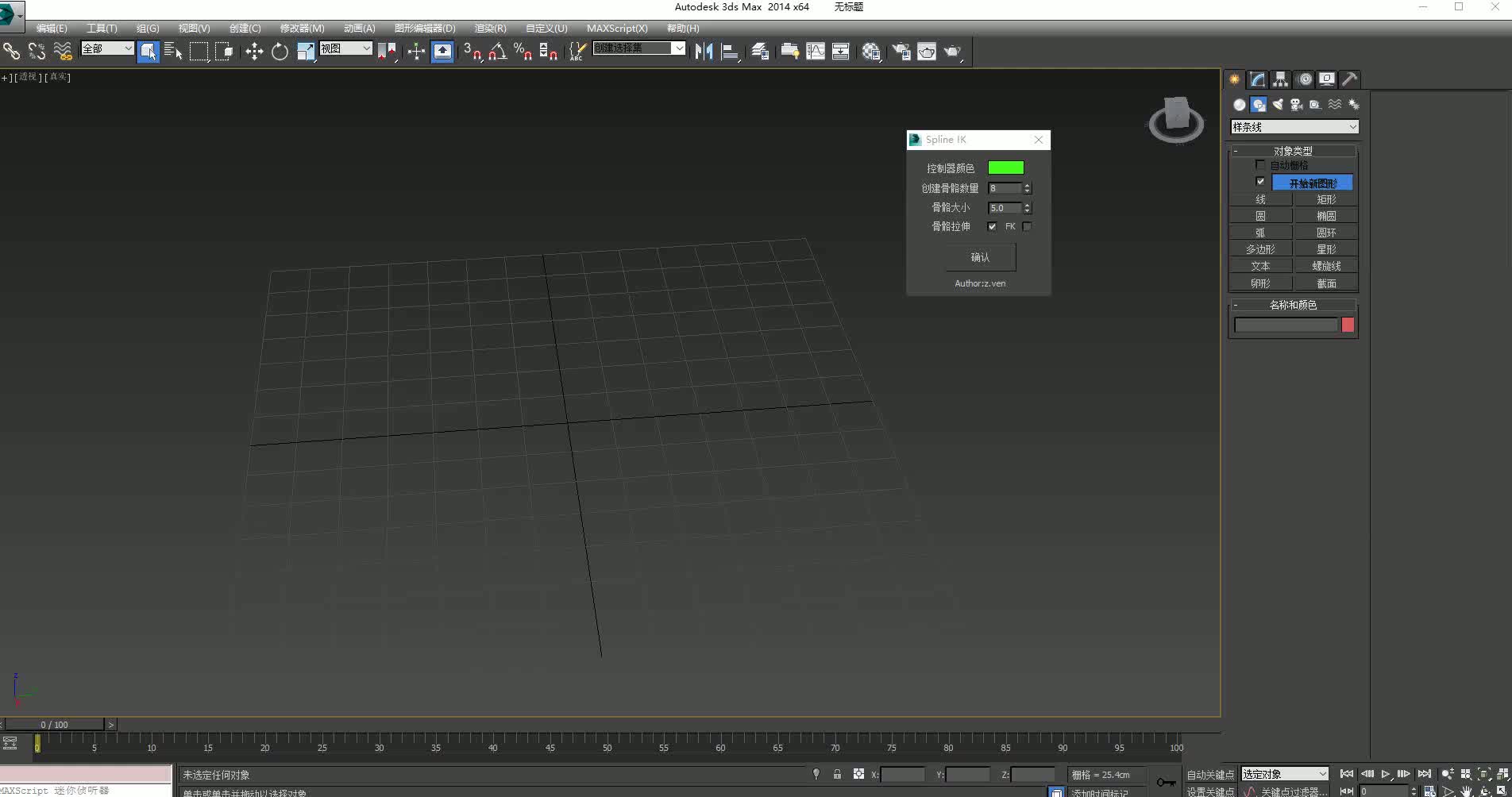Click the Unlink Selection tool
The image size is (1512, 797).
pos(37,52)
